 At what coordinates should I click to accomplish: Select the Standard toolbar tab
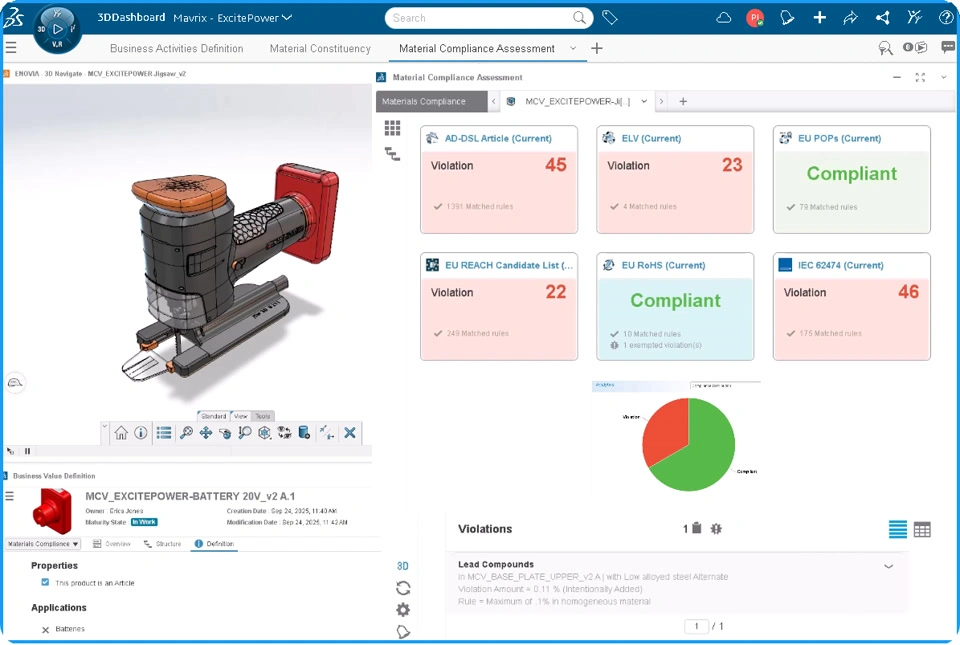click(214, 416)
